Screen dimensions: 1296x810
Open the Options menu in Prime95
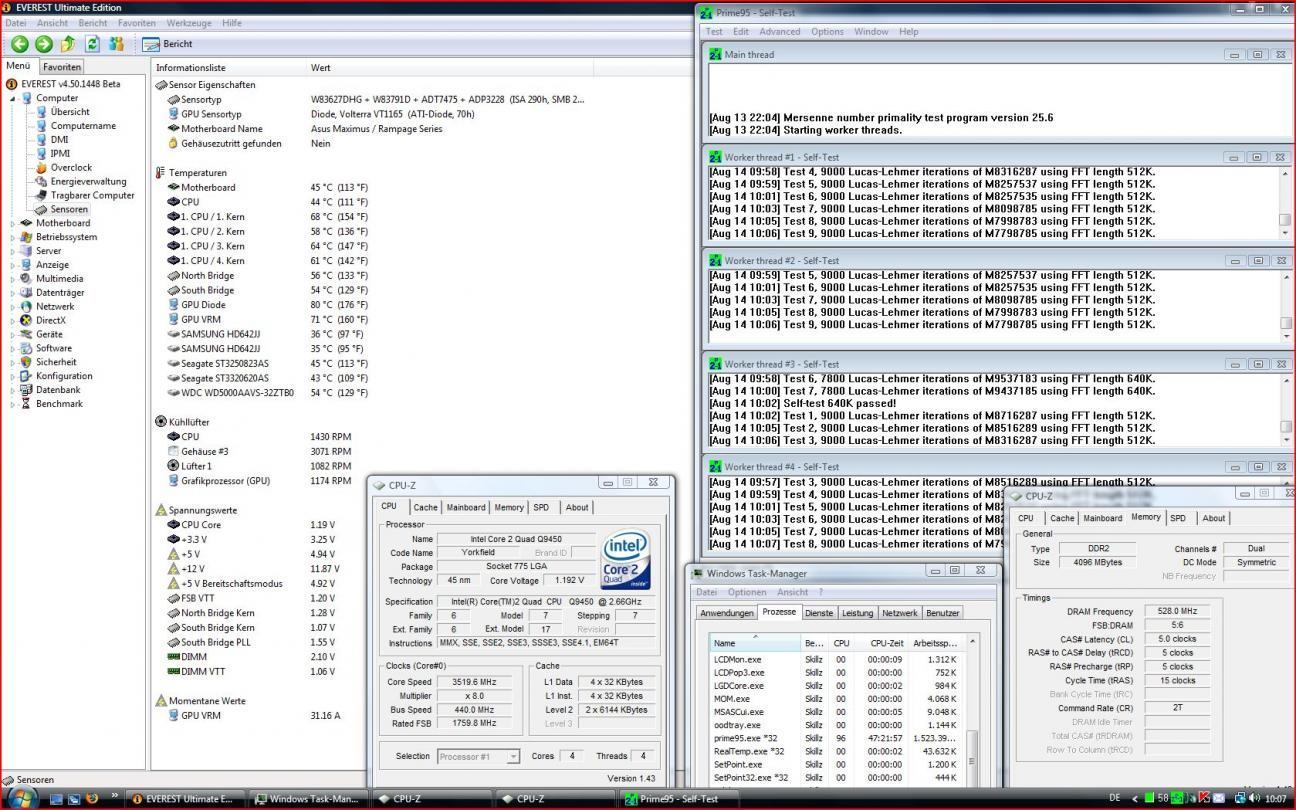pos(827,32)
